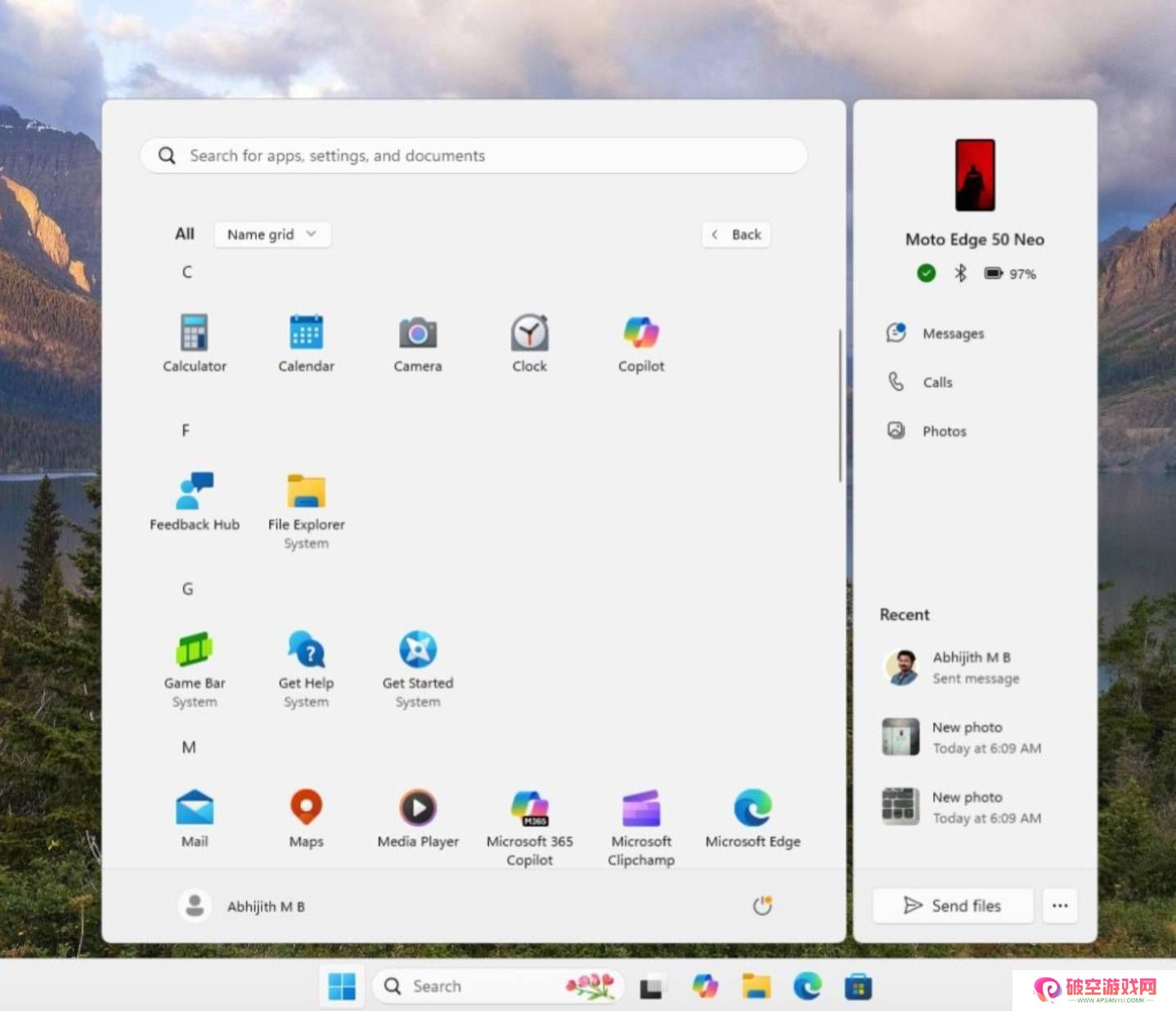Open the Game Bar app
This screenshot has width=1176, height=1011.
[x=194, y=669]
